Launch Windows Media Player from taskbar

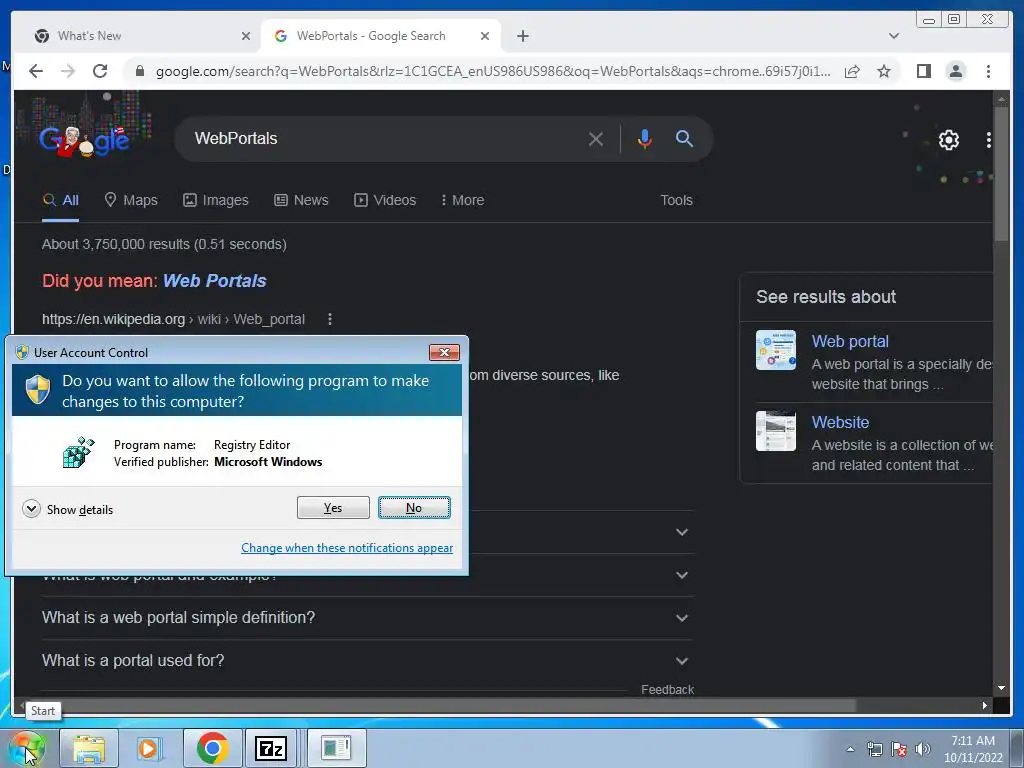[x=149, y=748]
